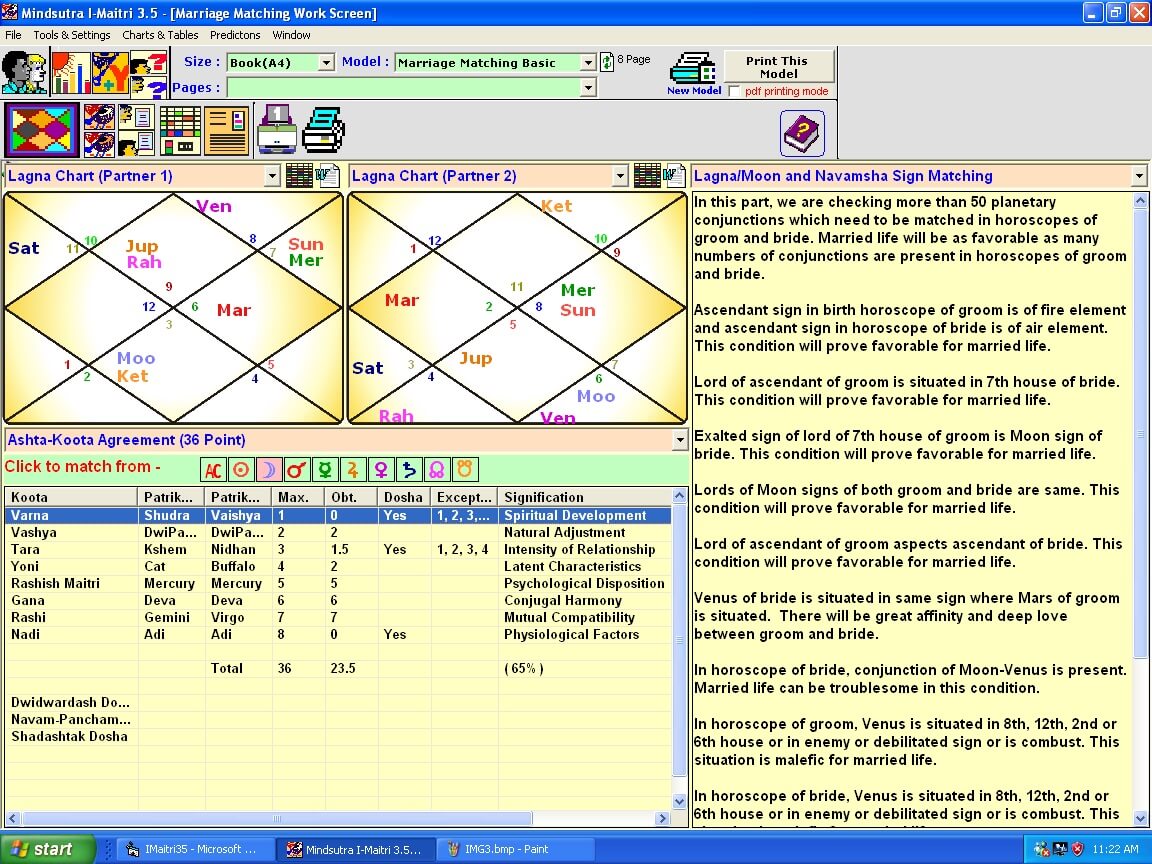Click the New Model printer icon

tap(693, 73)
